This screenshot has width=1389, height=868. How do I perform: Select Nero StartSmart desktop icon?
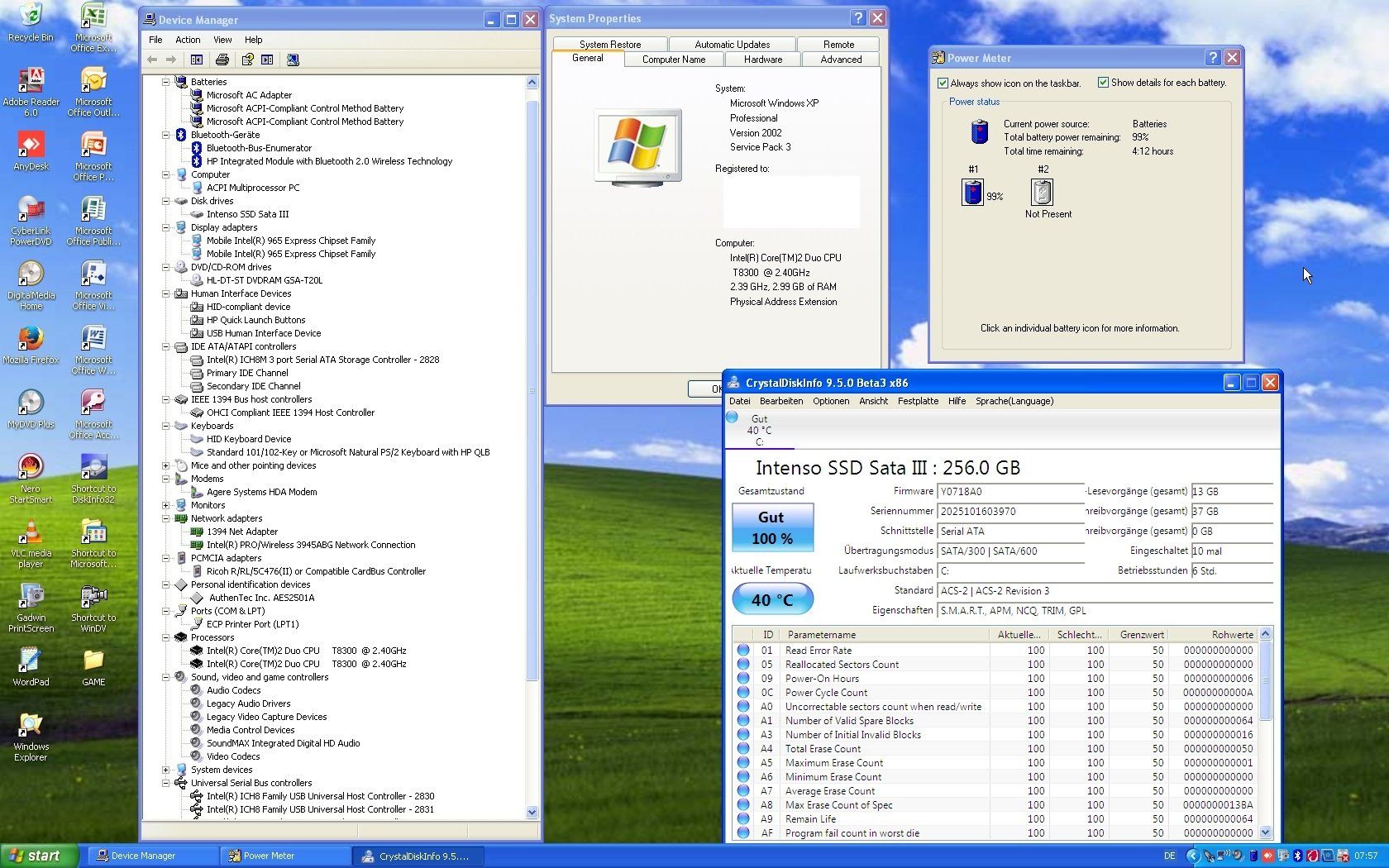(31, 479)
